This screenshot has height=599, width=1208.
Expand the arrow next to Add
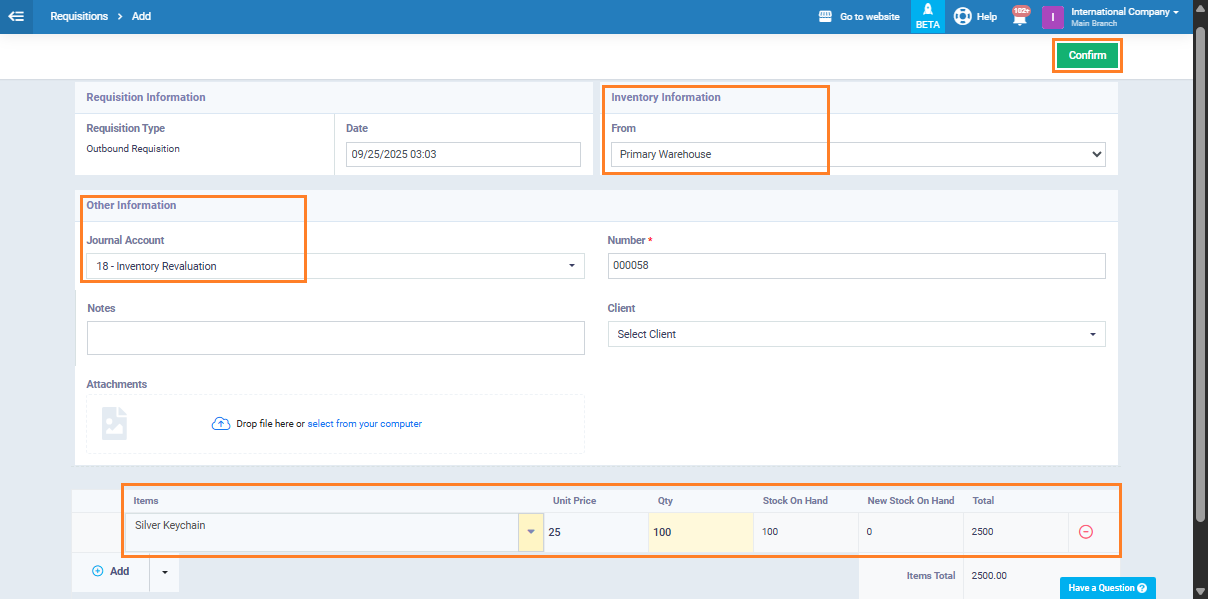[x=164, y=572]
